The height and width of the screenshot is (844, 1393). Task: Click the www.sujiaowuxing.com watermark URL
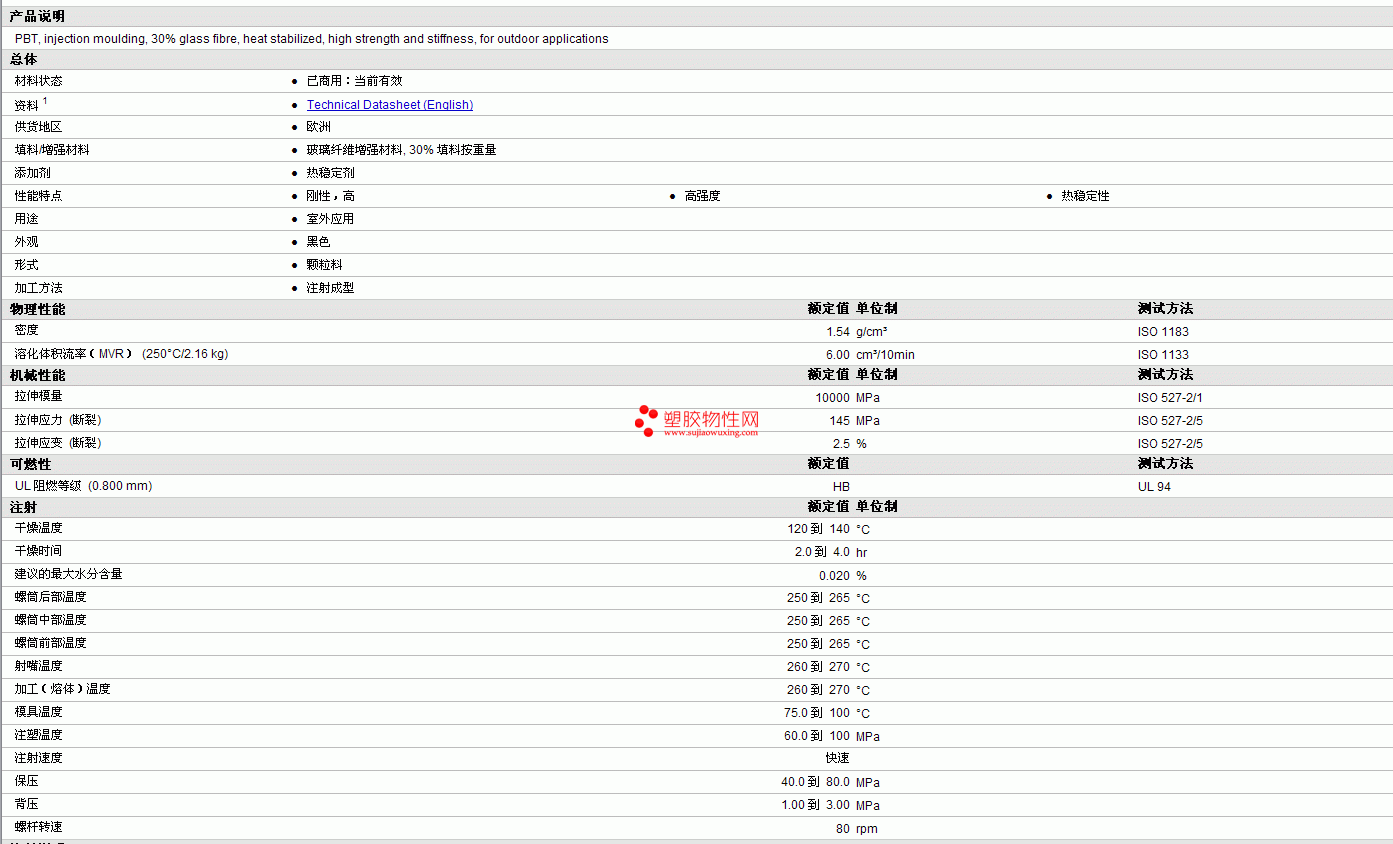pyautogui.click(x=711, y=433)
